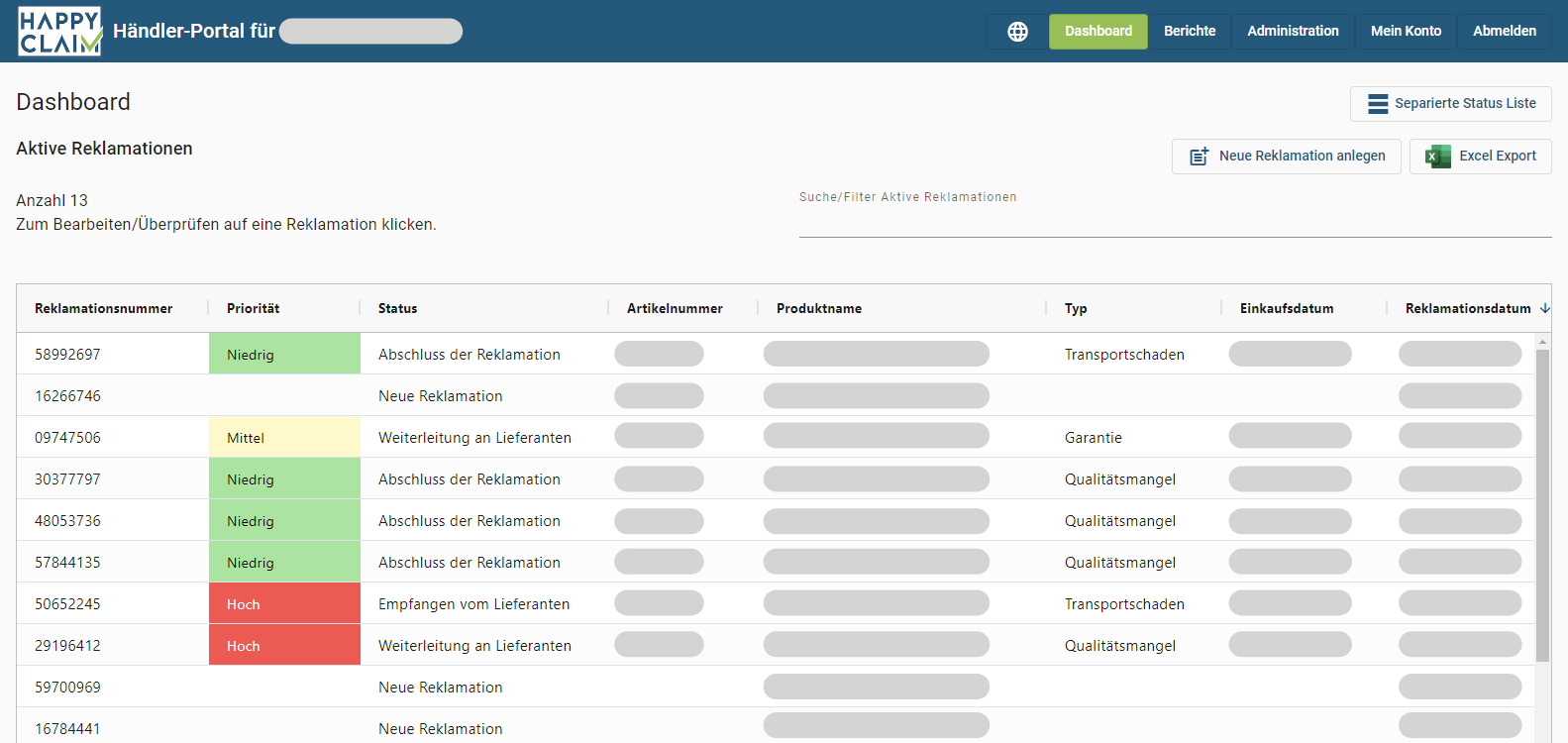
Task: Click the scrollbar up arrow in table
Action: (1542, 342)
